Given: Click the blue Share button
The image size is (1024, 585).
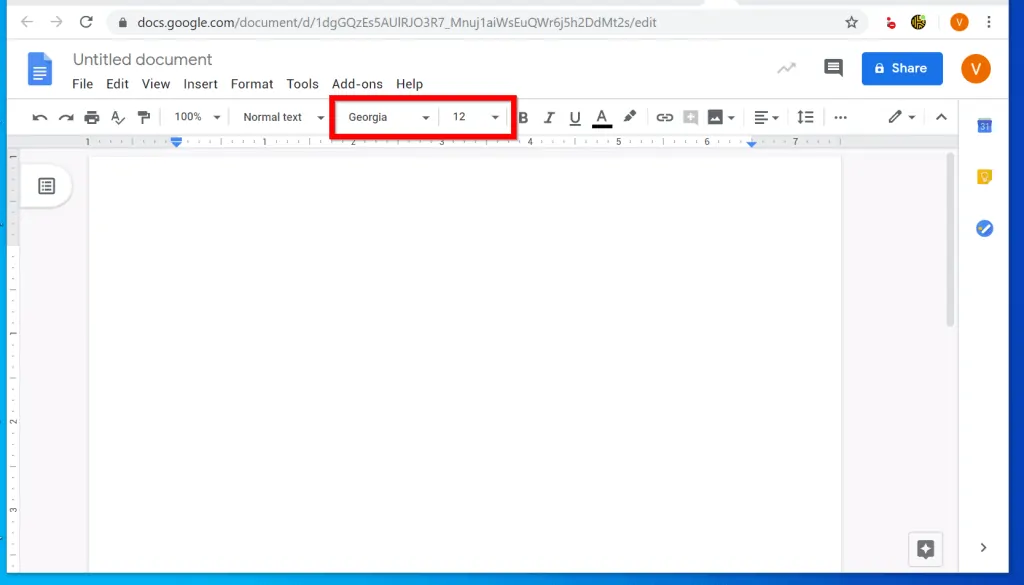Looking at the screenshot, I should pos(901,68).
